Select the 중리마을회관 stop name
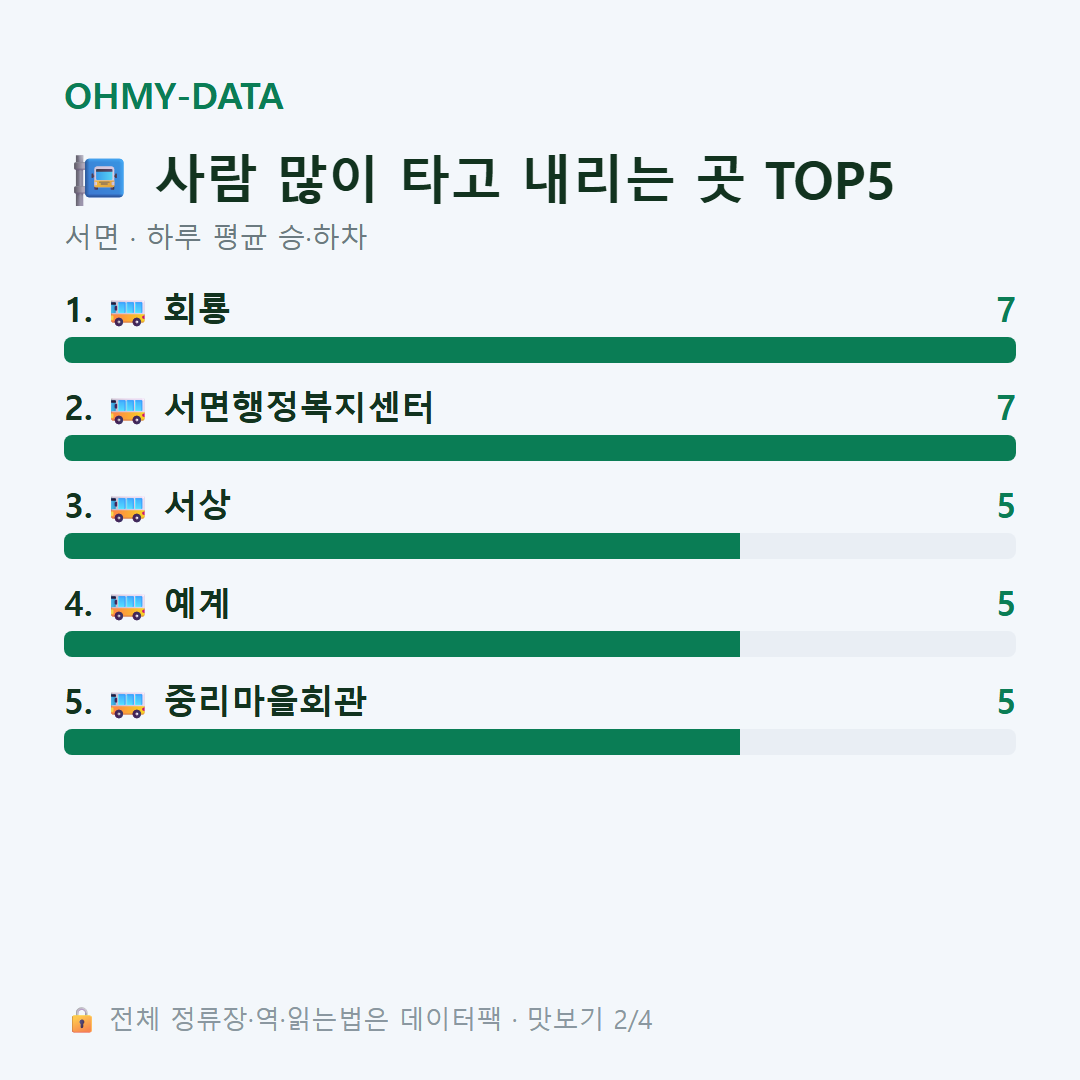1080x1080 pixels. [265, 700]
